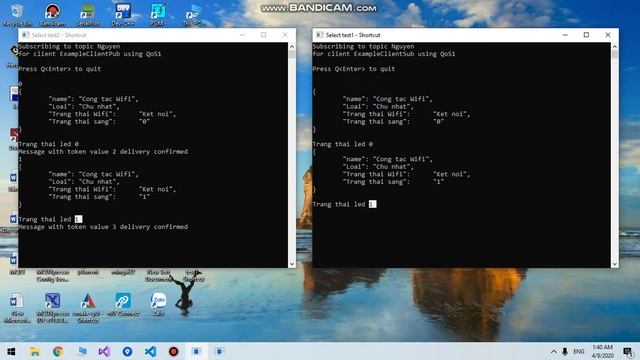This screenshot has width=640, height=360.
Task: Click 'Subscribing to topic Nguyen' in test2 window
Action: (x=69, y=47)
